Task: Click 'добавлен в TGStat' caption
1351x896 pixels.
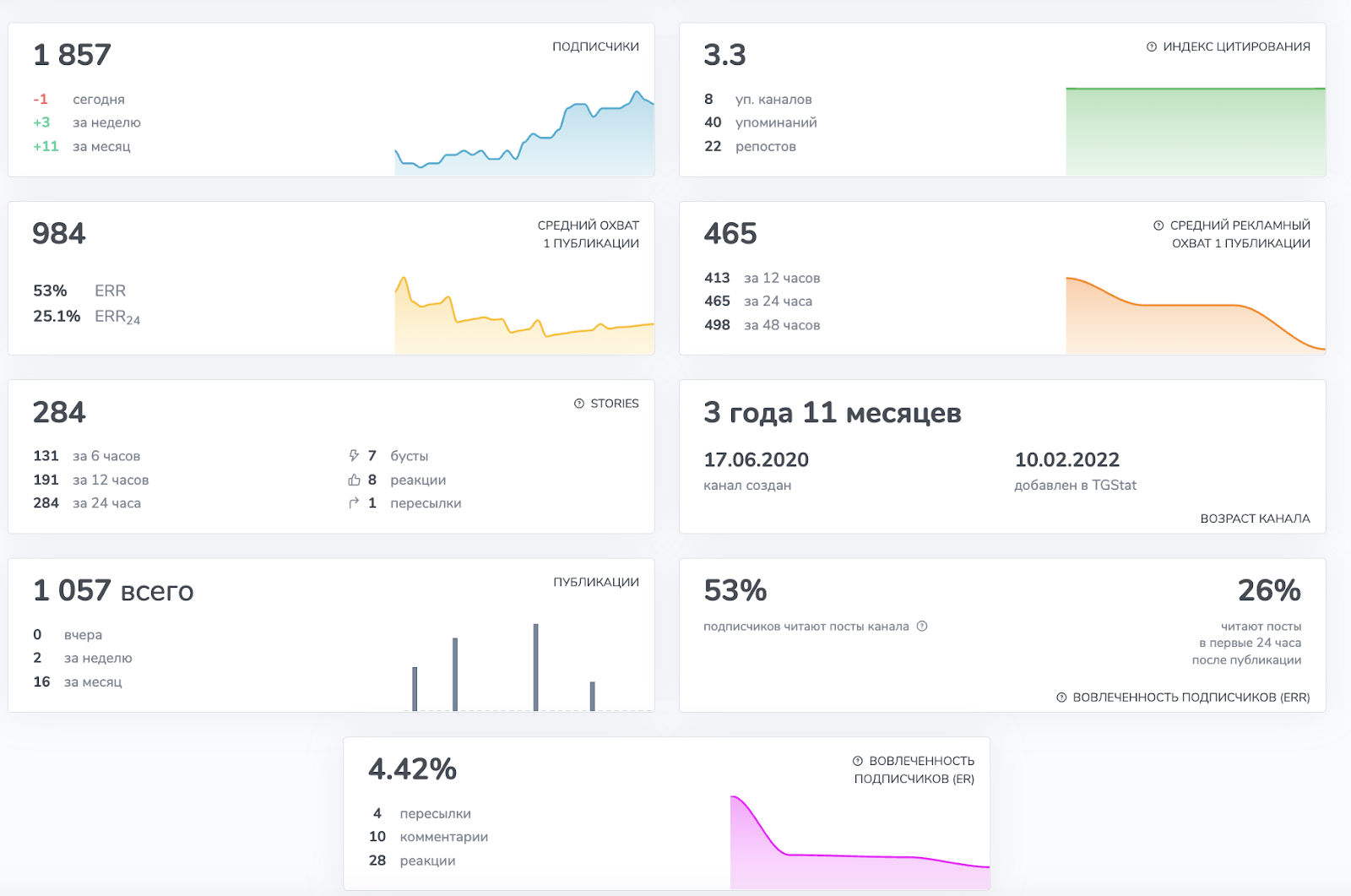Action: (1076, 486)
